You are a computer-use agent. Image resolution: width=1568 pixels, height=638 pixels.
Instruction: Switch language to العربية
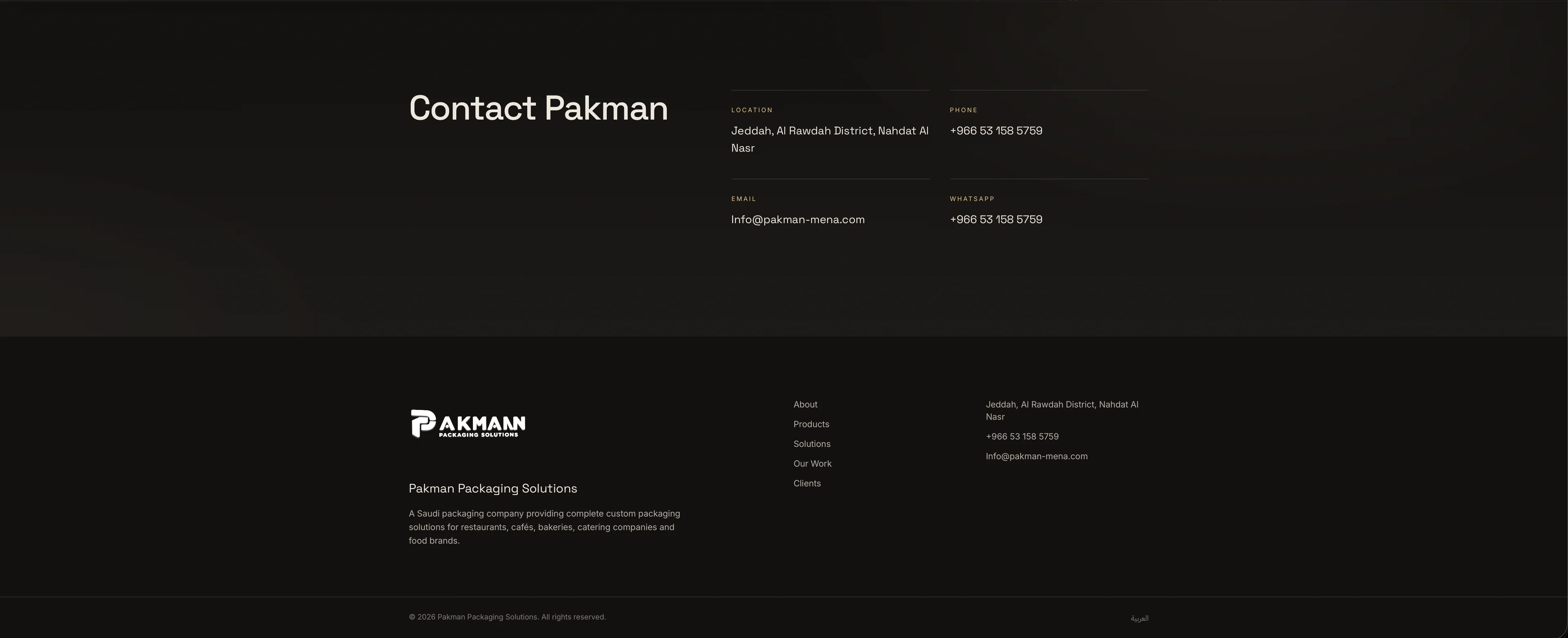[x=1140, y=618]
